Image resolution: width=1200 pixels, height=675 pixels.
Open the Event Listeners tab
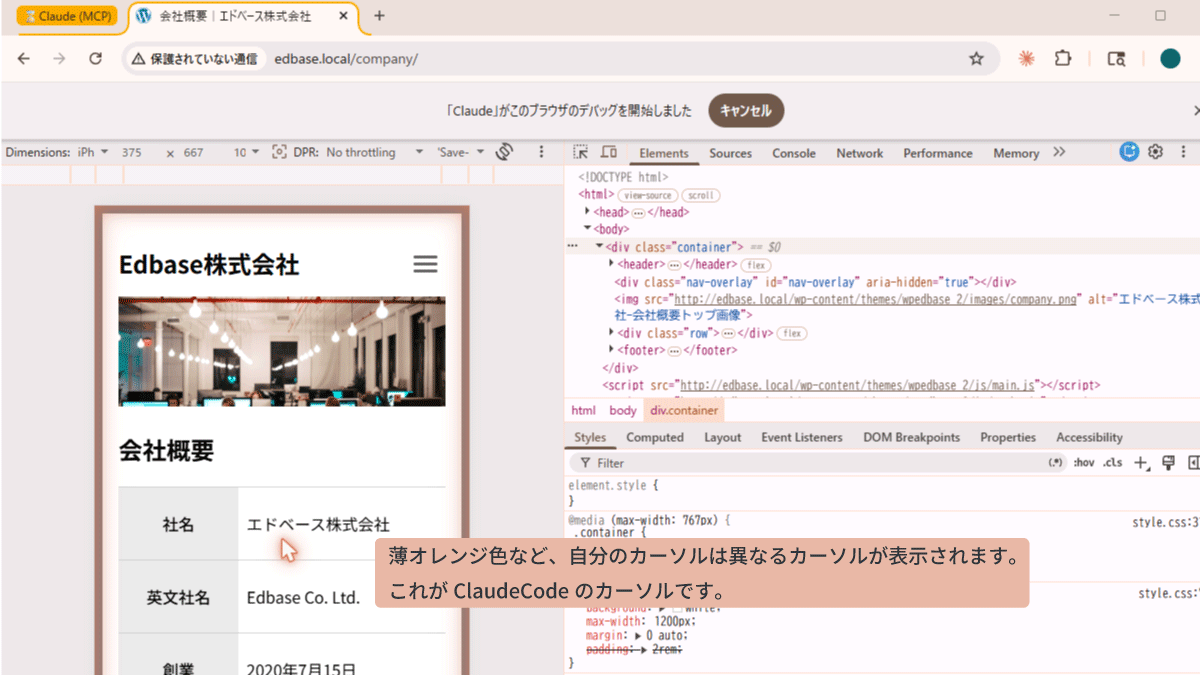[x=802, y=437]
